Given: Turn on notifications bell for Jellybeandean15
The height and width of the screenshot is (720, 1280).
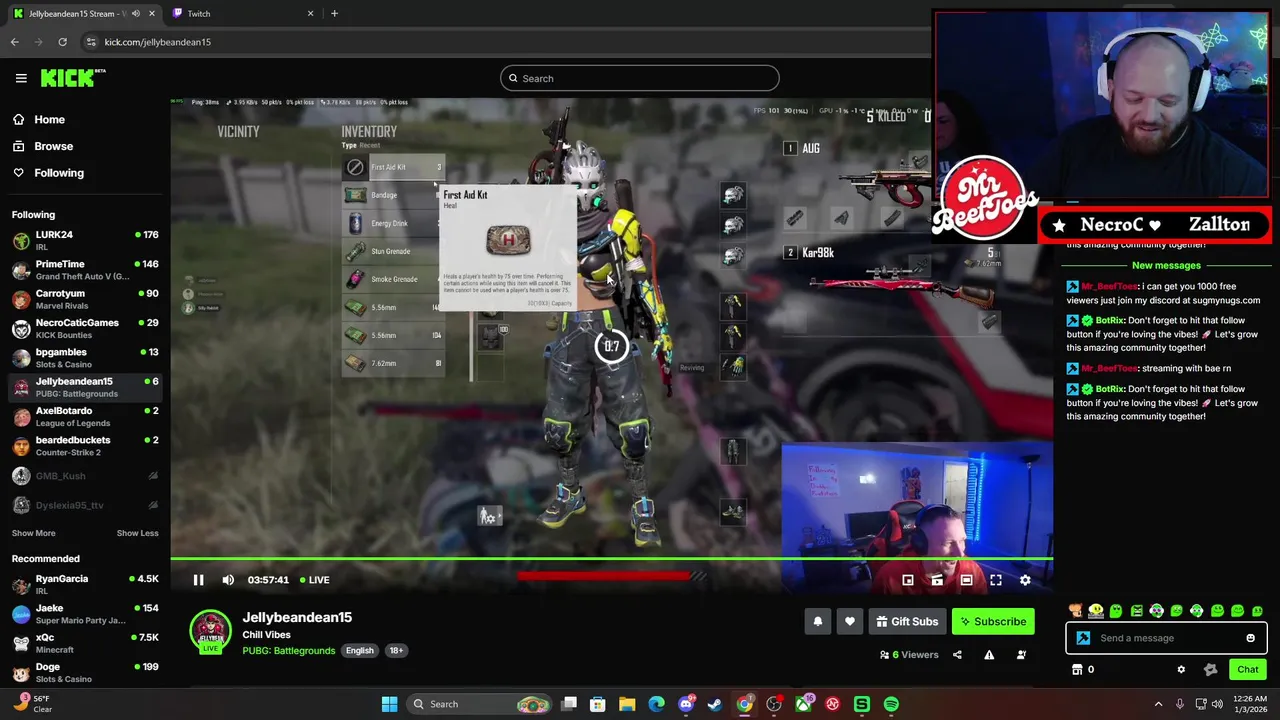Looking at the screenshot, I should pyautogui.click(x=818, y=621).
